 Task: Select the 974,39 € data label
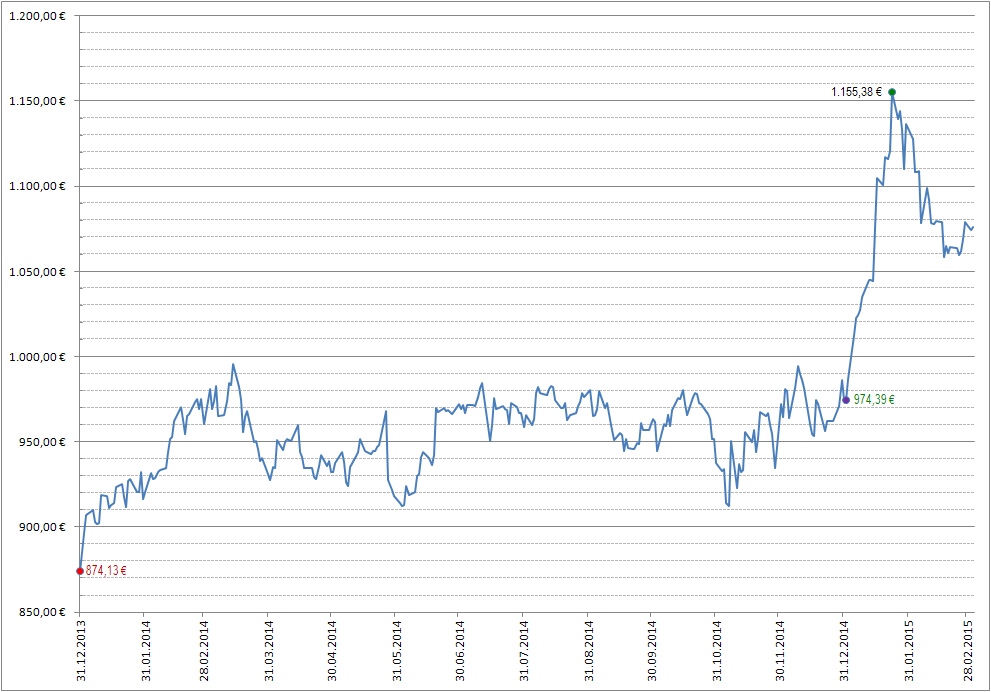pyautogui.click(x=874, y=399)
